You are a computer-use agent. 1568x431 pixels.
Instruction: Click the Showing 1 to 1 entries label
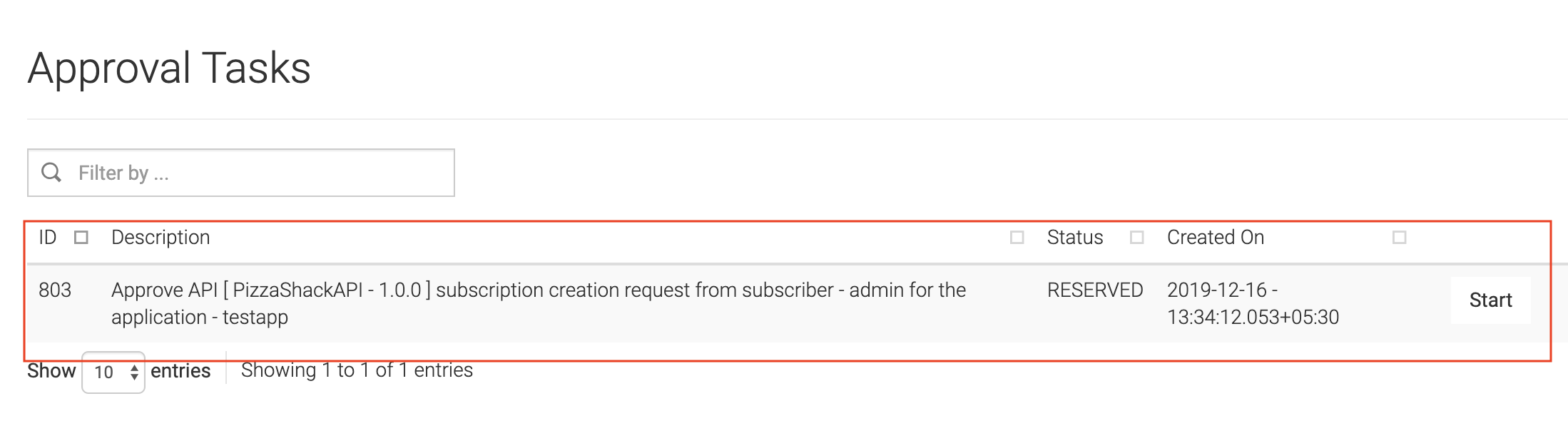(357, 370)
